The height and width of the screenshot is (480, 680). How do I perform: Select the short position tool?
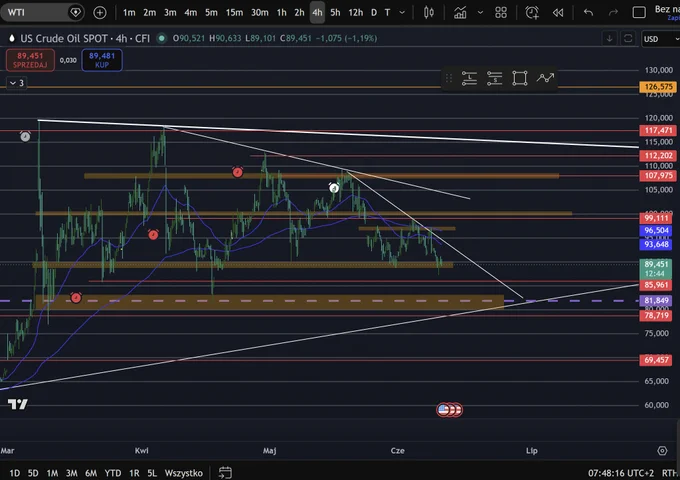coord(494,78)
